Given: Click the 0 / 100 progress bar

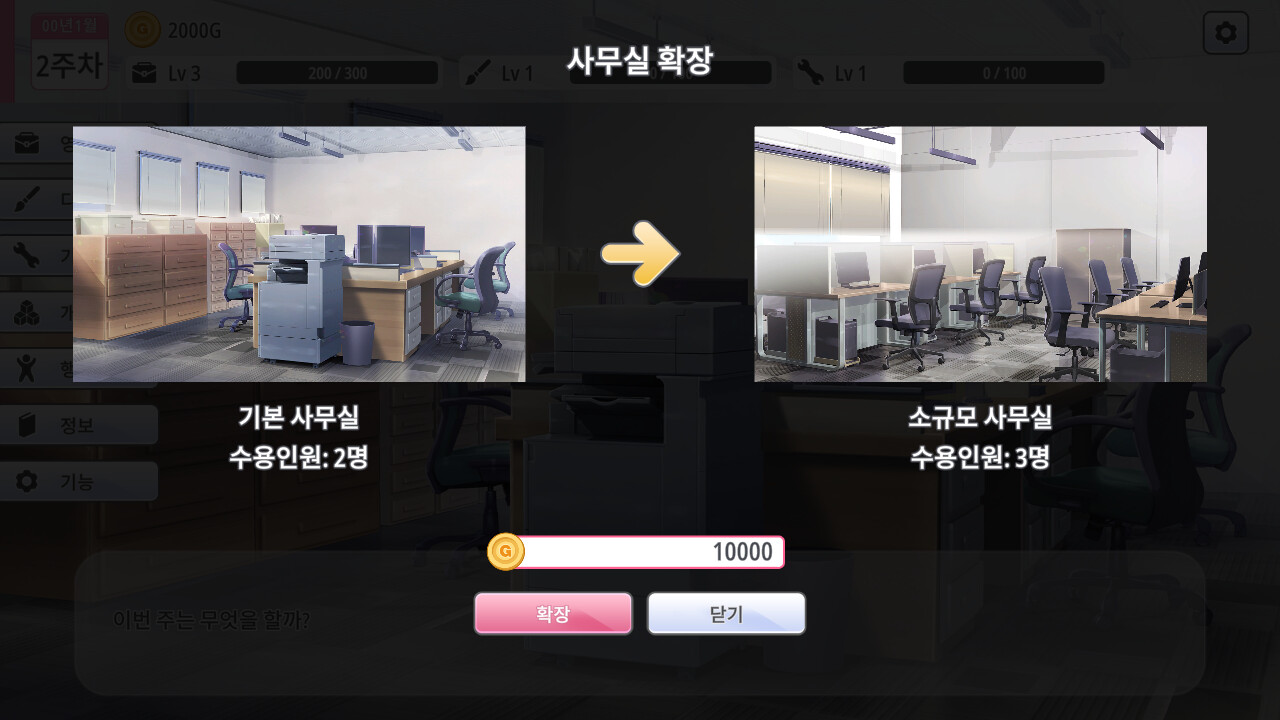Looking at the screenshot, I should pyautogui.click(x=1004, y=73).
